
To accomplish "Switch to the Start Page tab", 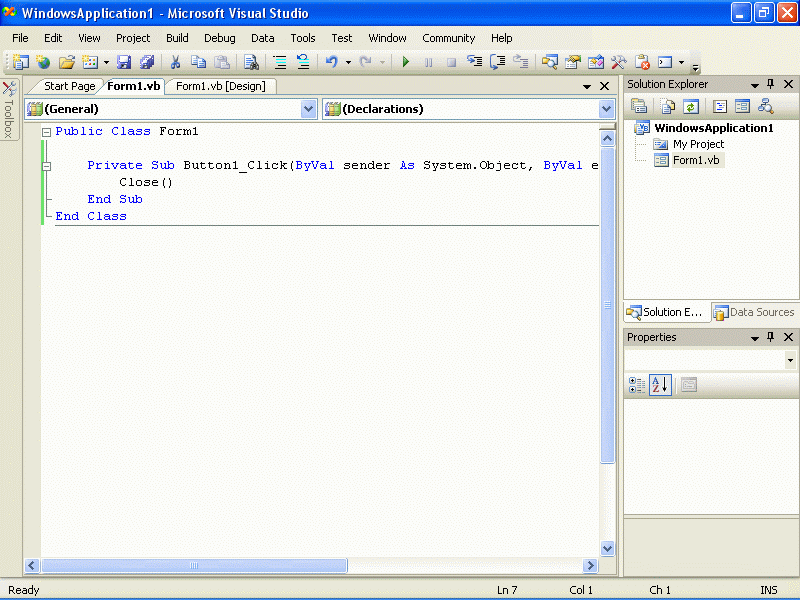I will click(69, 86).
